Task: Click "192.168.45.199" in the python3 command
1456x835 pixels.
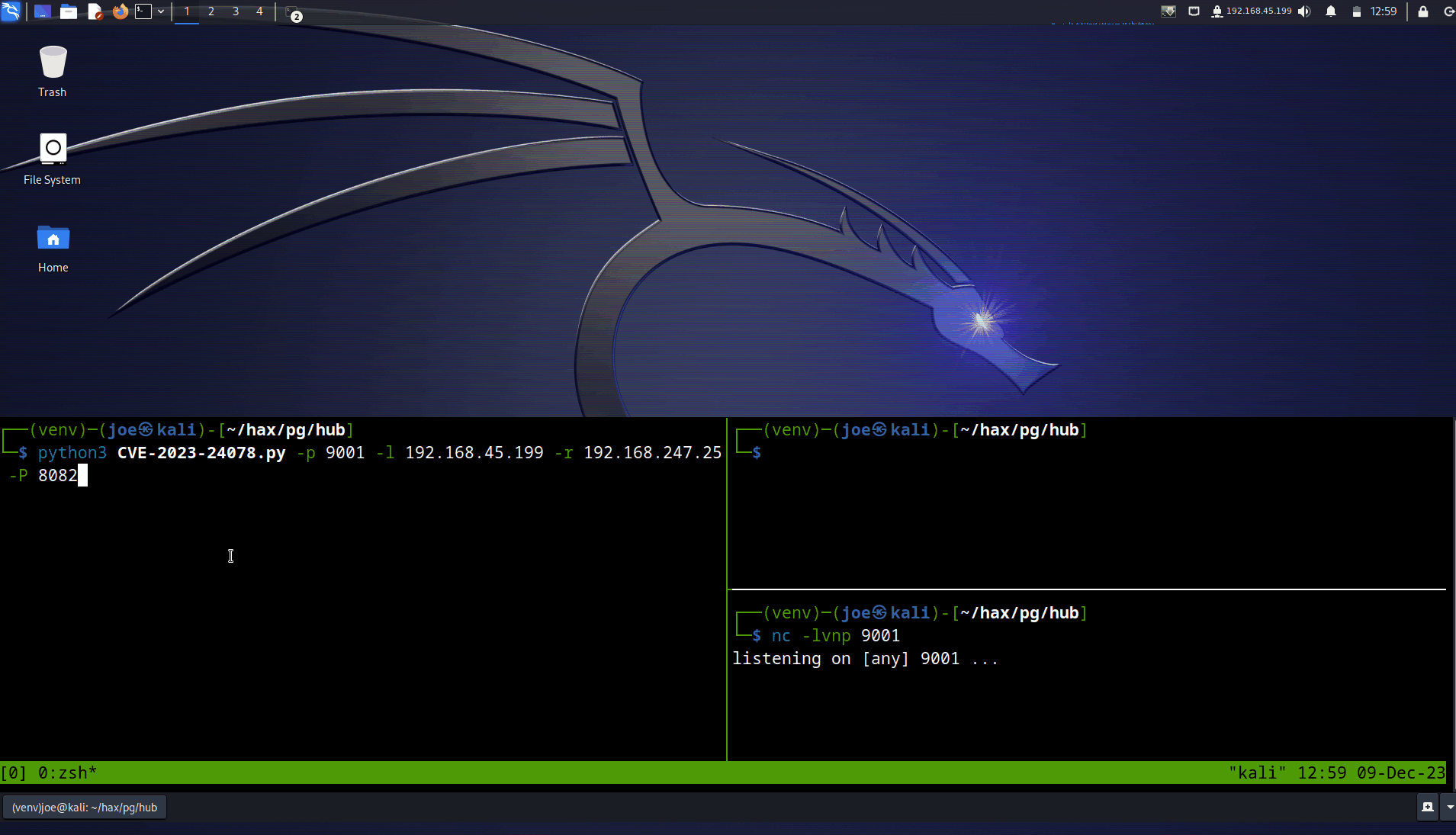Action: pos(474,453)
